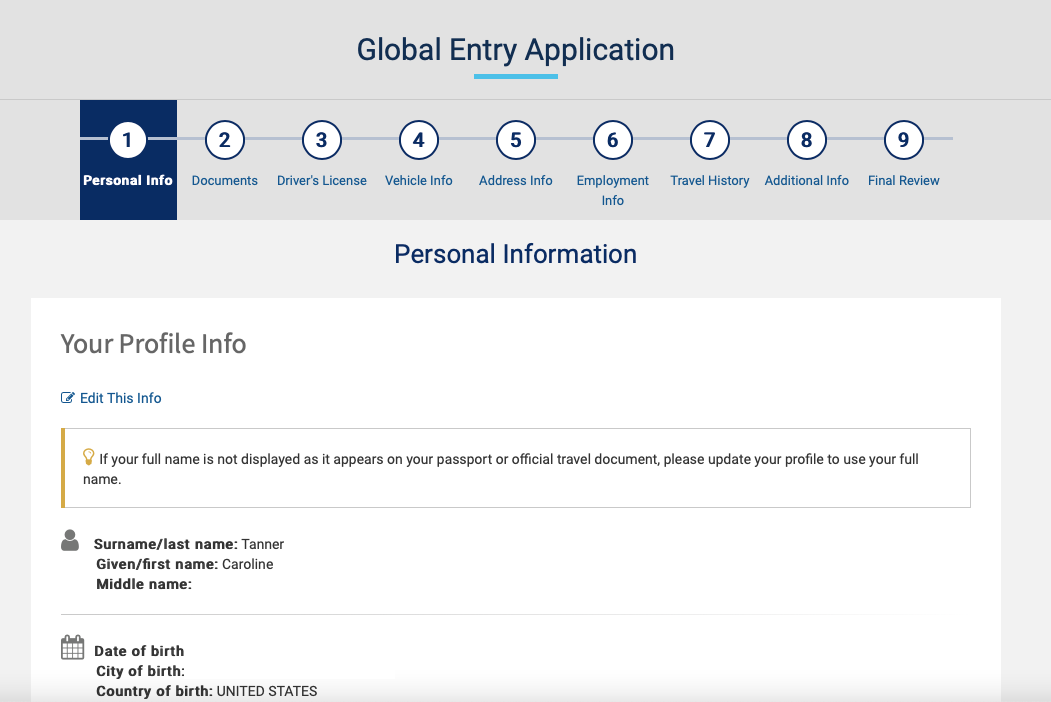The width and height of the screenshot is (1051, 702).
Task: Click the person profile silhouette icon
Action: 70,540
